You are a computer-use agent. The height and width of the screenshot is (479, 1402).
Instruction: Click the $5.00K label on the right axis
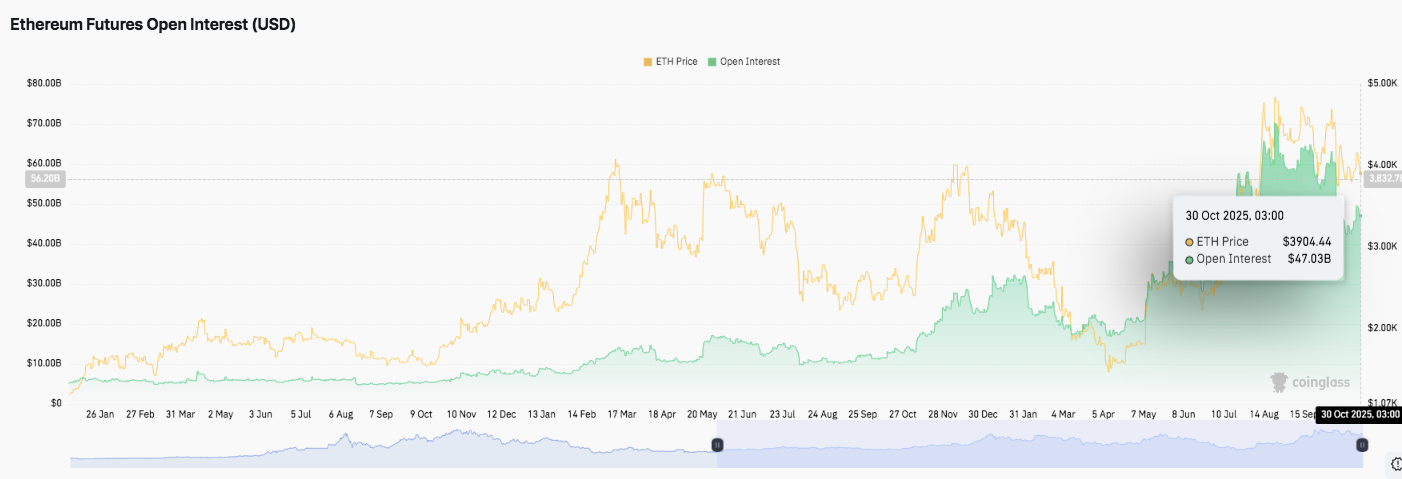pyautogui.click(x=1381, y=83)
